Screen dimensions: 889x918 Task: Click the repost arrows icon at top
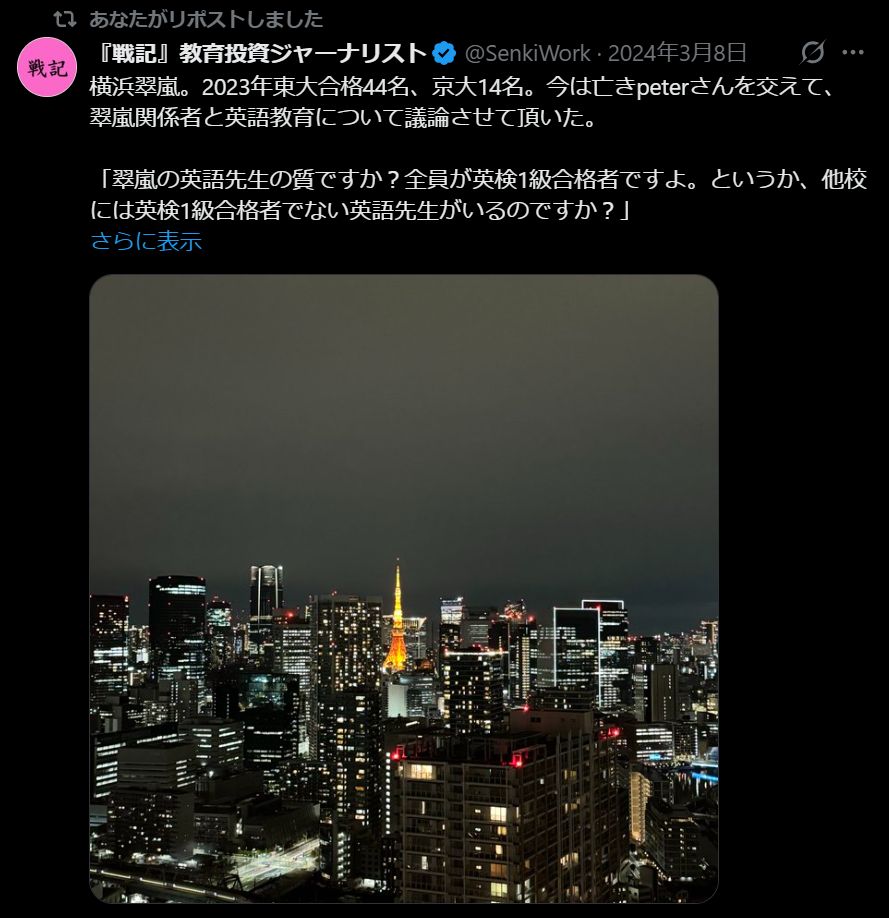(64, 19)
